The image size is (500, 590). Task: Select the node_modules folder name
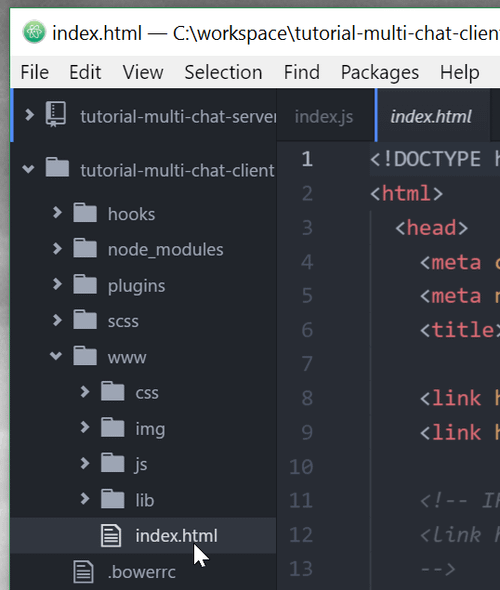coord(166,249)
